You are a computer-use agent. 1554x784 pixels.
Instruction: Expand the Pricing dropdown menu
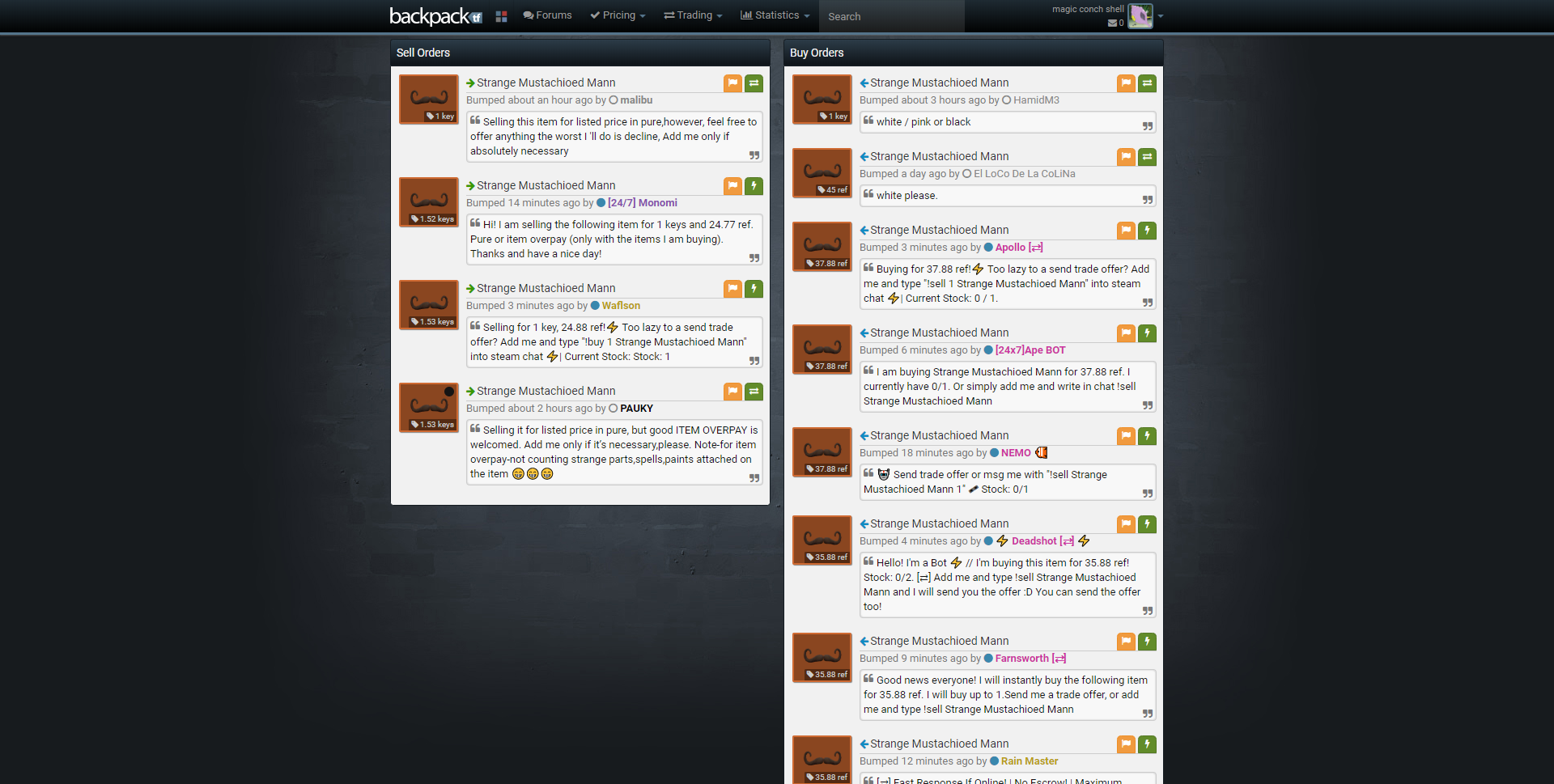618,15
